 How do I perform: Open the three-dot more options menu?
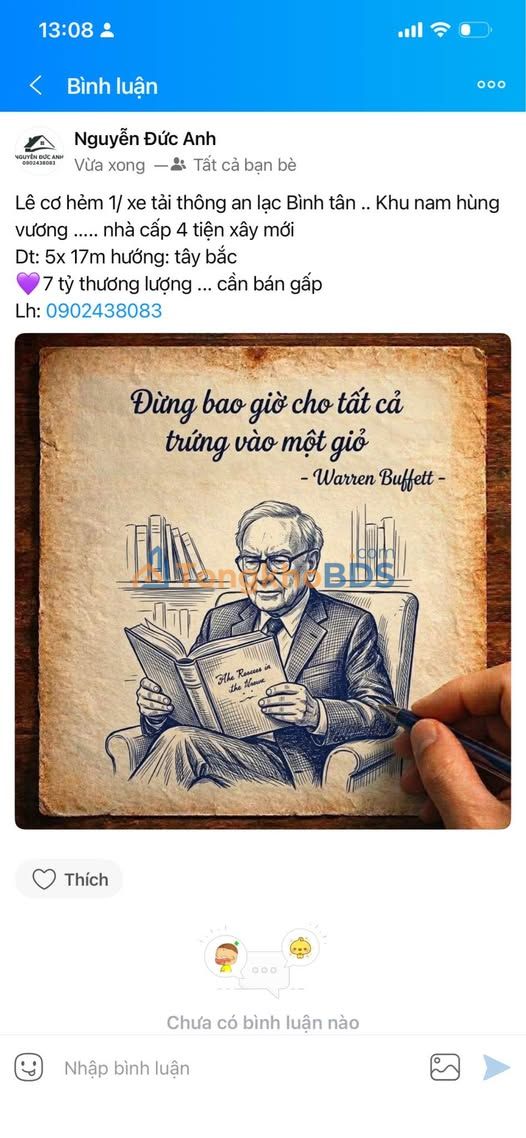coord(491,85)
